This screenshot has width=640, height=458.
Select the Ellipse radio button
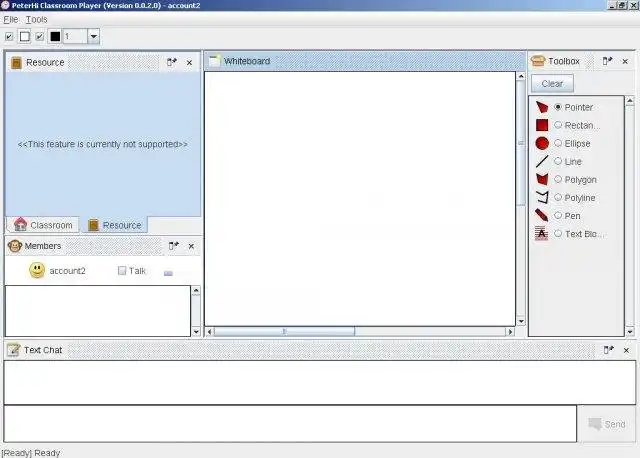(x=558, y=143)
